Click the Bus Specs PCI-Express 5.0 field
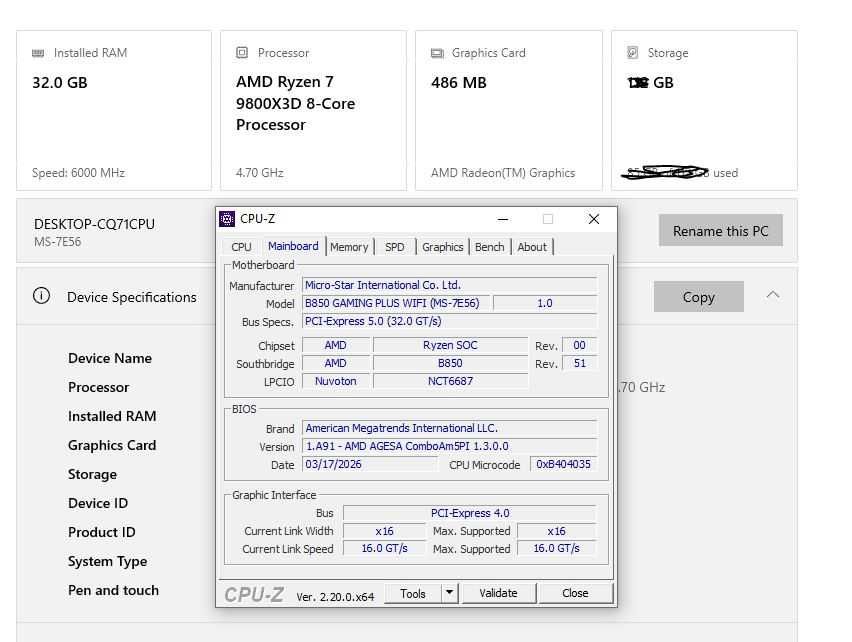This screenshot has height=642, width=852. click(x=449, y=321)
